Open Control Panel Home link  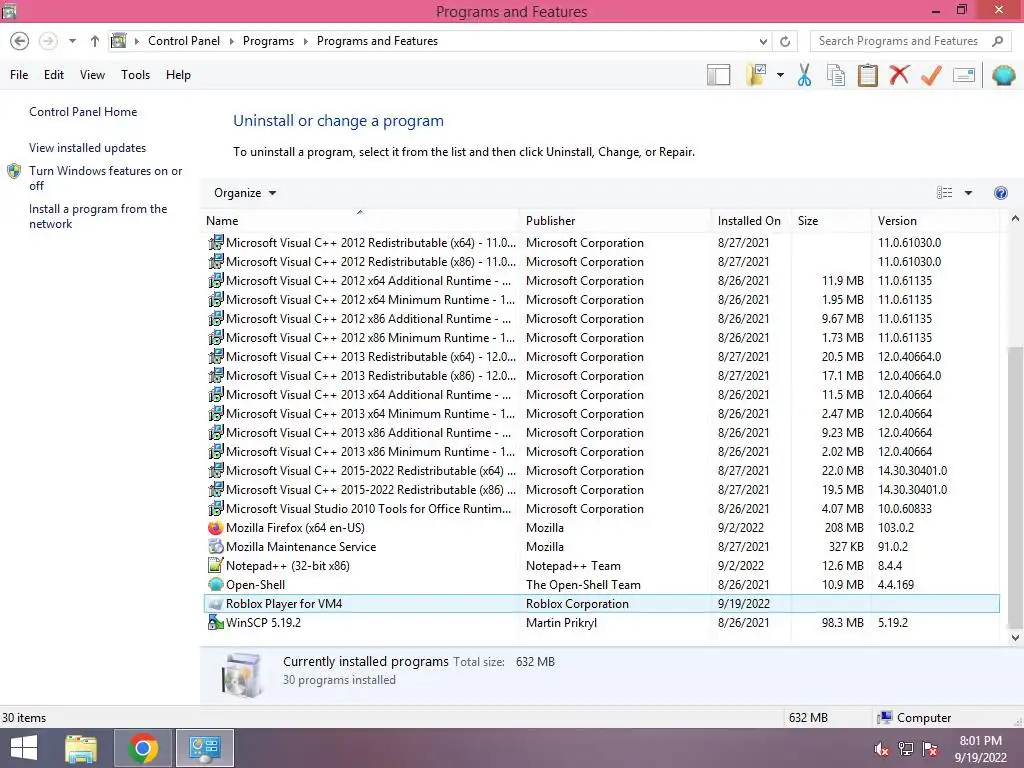coord(83,112)
